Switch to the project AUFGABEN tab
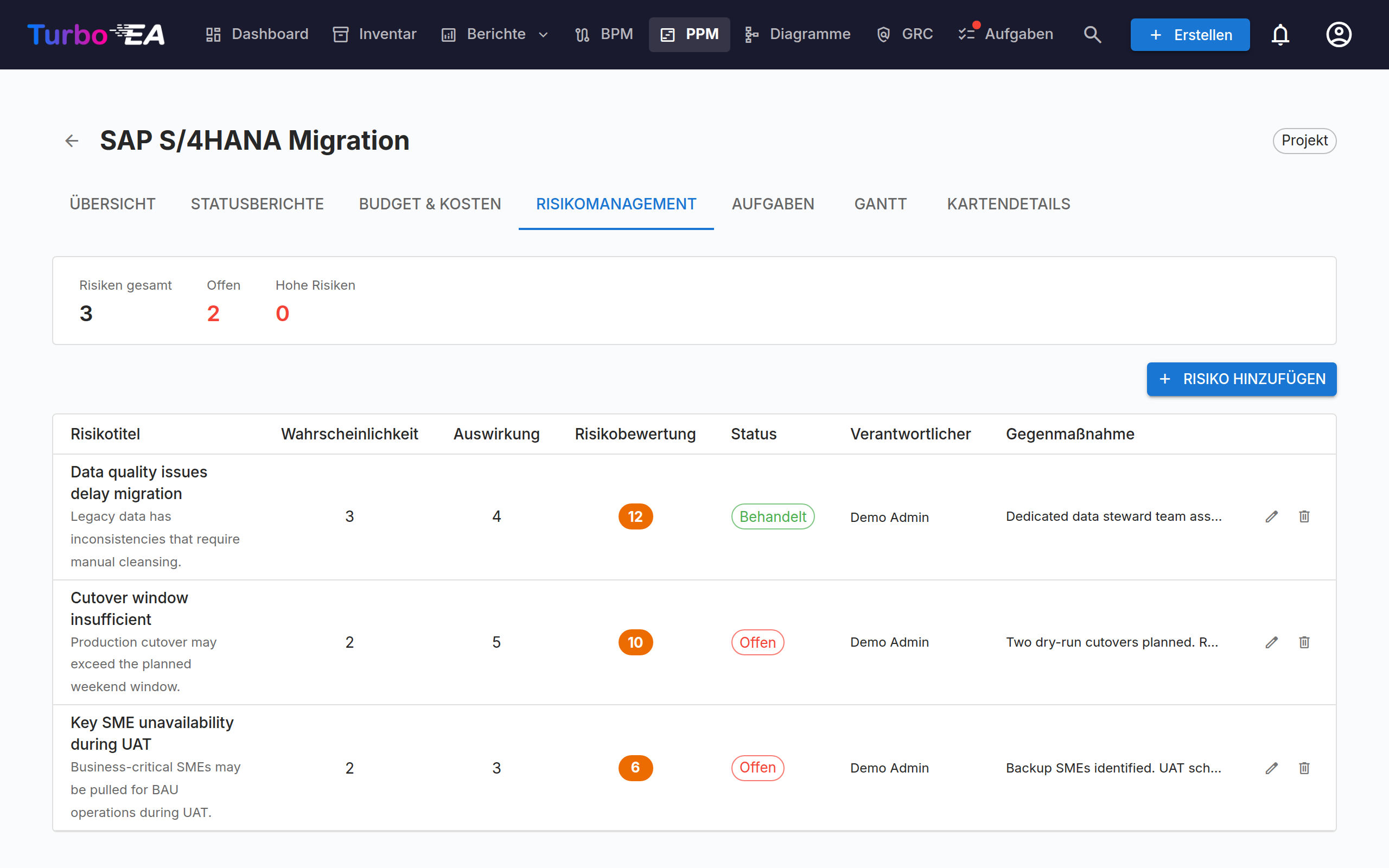 click(x=773, y=204)
